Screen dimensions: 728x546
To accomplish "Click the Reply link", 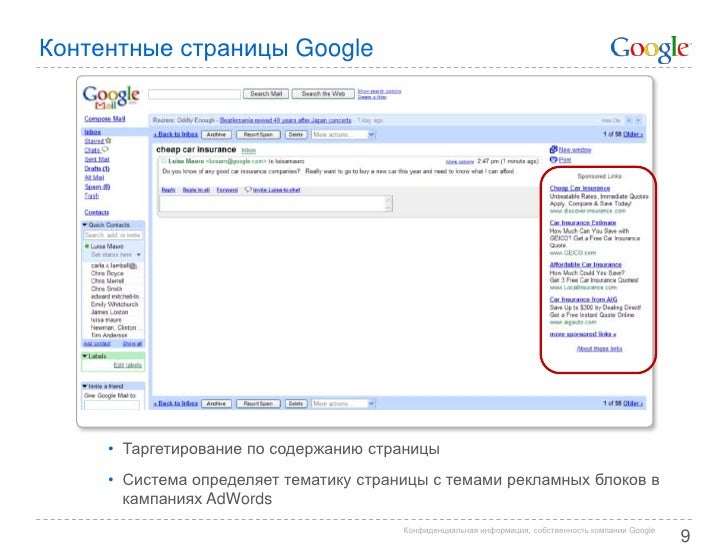I will [169, 190].
